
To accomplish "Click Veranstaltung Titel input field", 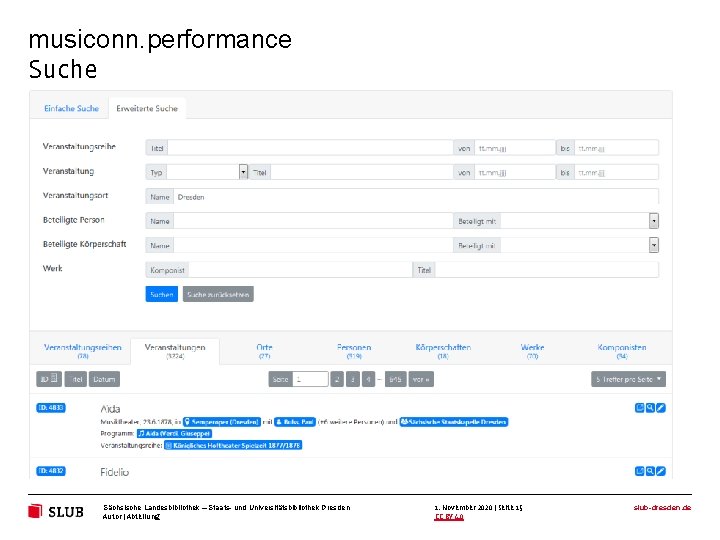I will coord(362,172).
